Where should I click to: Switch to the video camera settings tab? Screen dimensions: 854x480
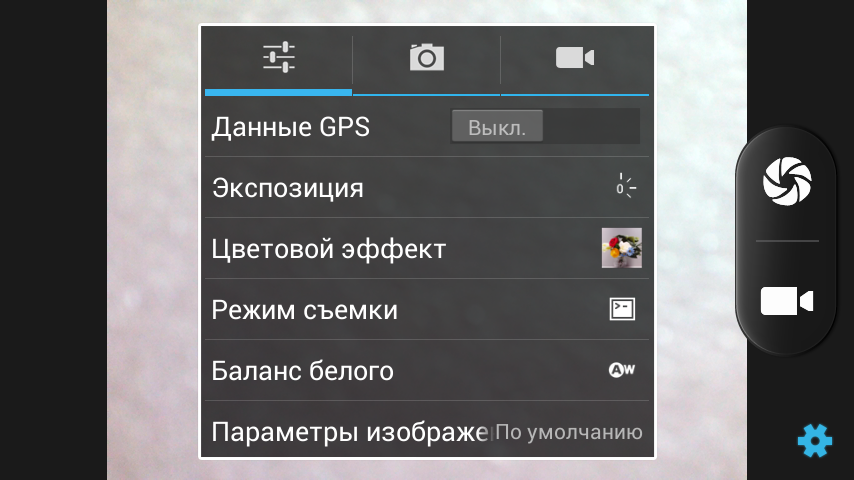pyautogui.click(x=575, y=61)
